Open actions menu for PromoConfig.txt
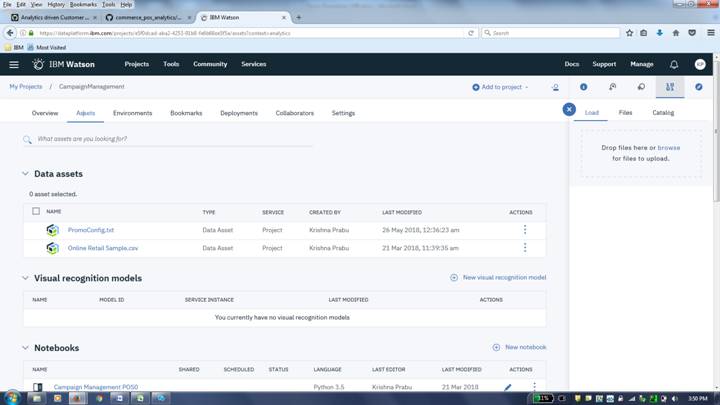 coord(525,230)
